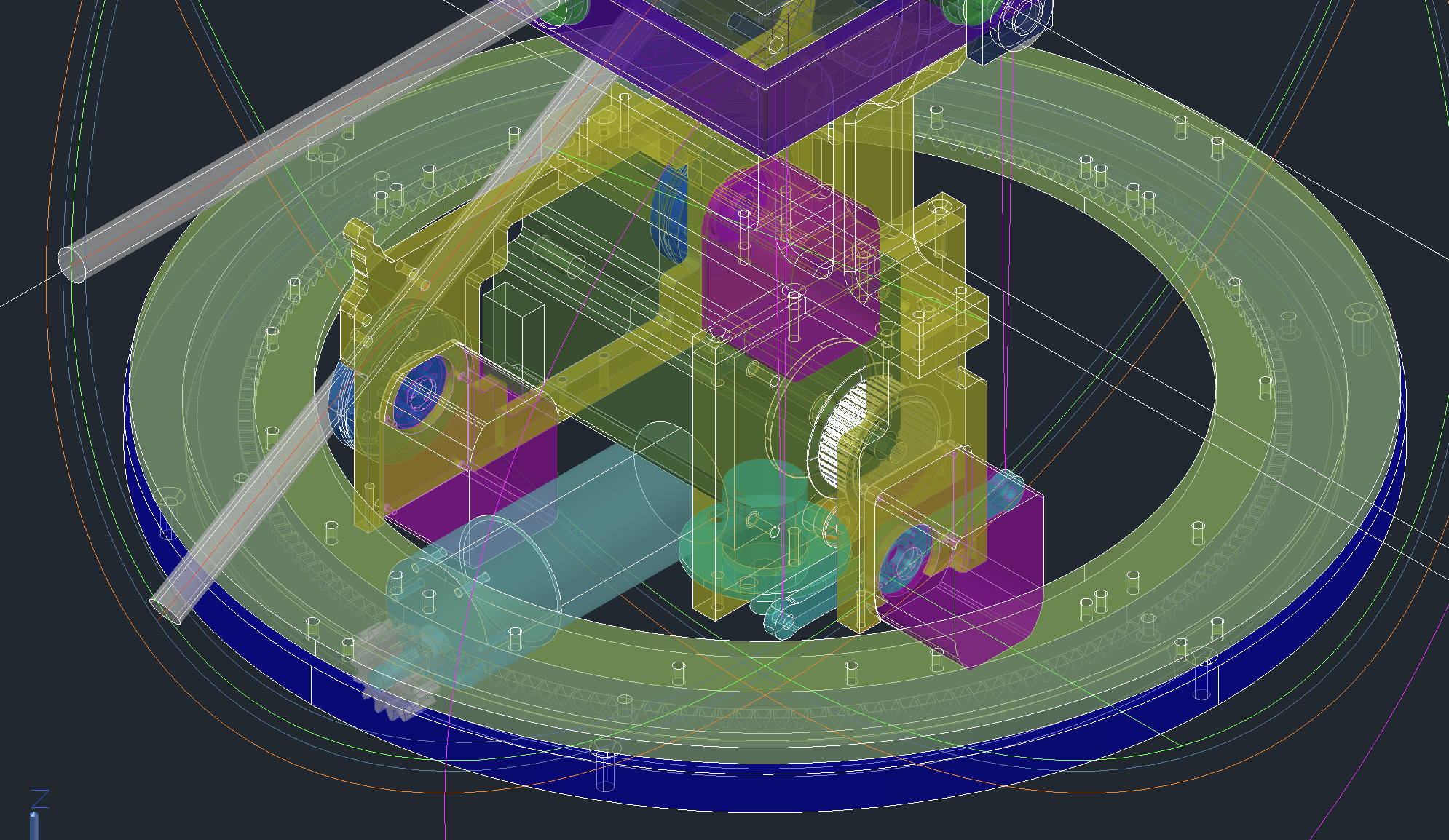Select the bolt at the bottom front of ring
This screenshot has width=1449, height=840.
[x=605, y=765]
